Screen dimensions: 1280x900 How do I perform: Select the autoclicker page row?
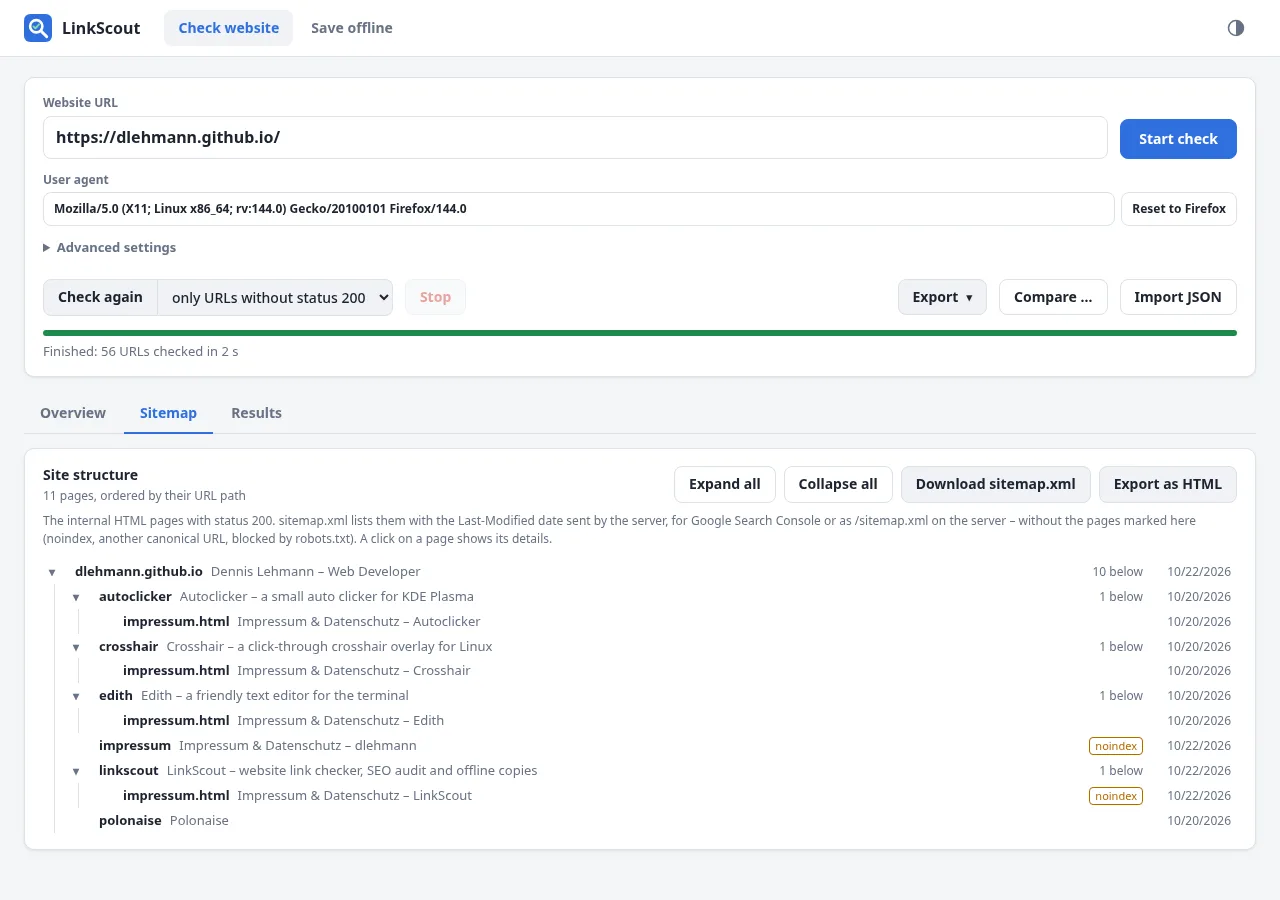[x=652, y=597]
